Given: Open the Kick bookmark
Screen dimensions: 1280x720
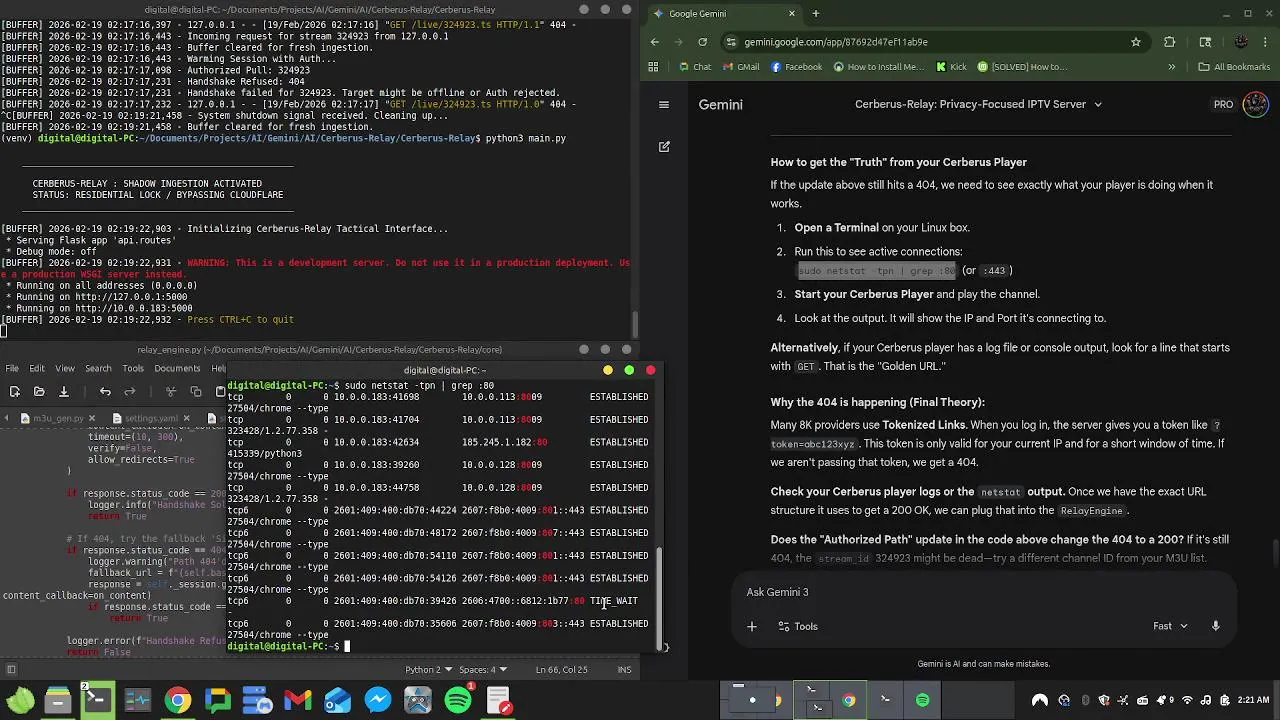Looking at the screenshot, I should click(951, 67).
